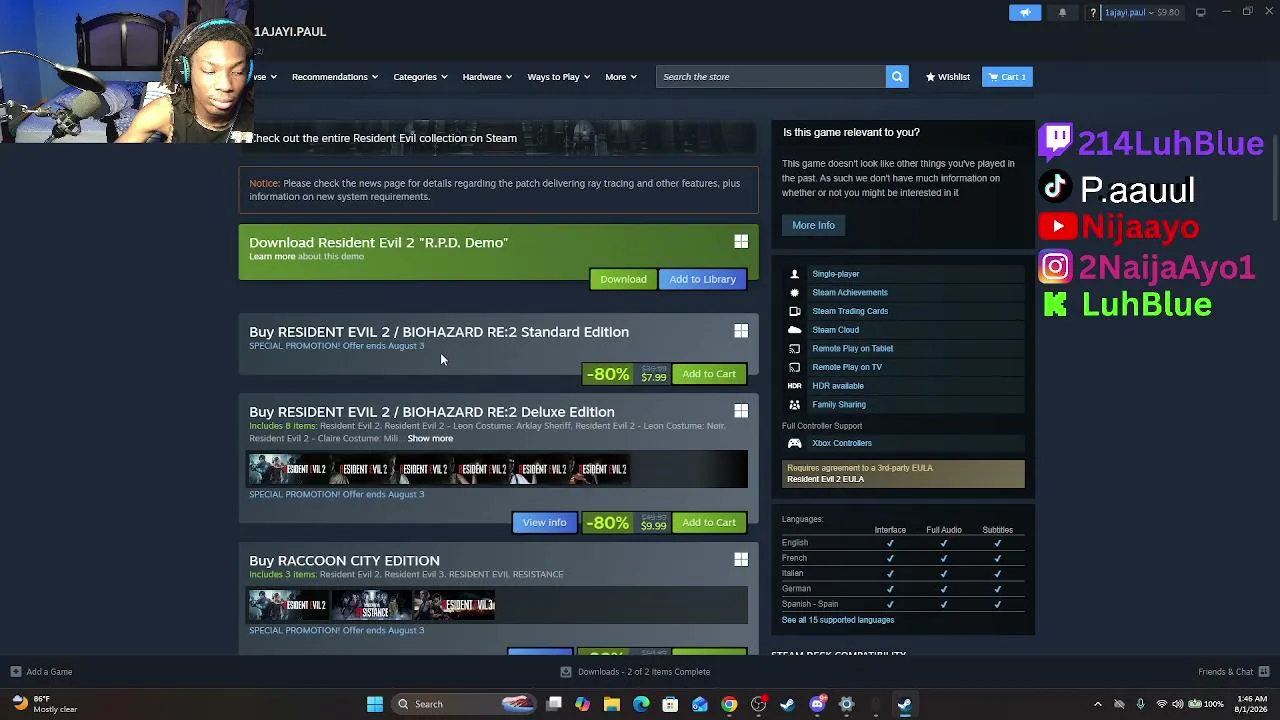Click the Remote Play on TV icon
Viewport: 1280px width, 720px height.
(x=795, y=367)
